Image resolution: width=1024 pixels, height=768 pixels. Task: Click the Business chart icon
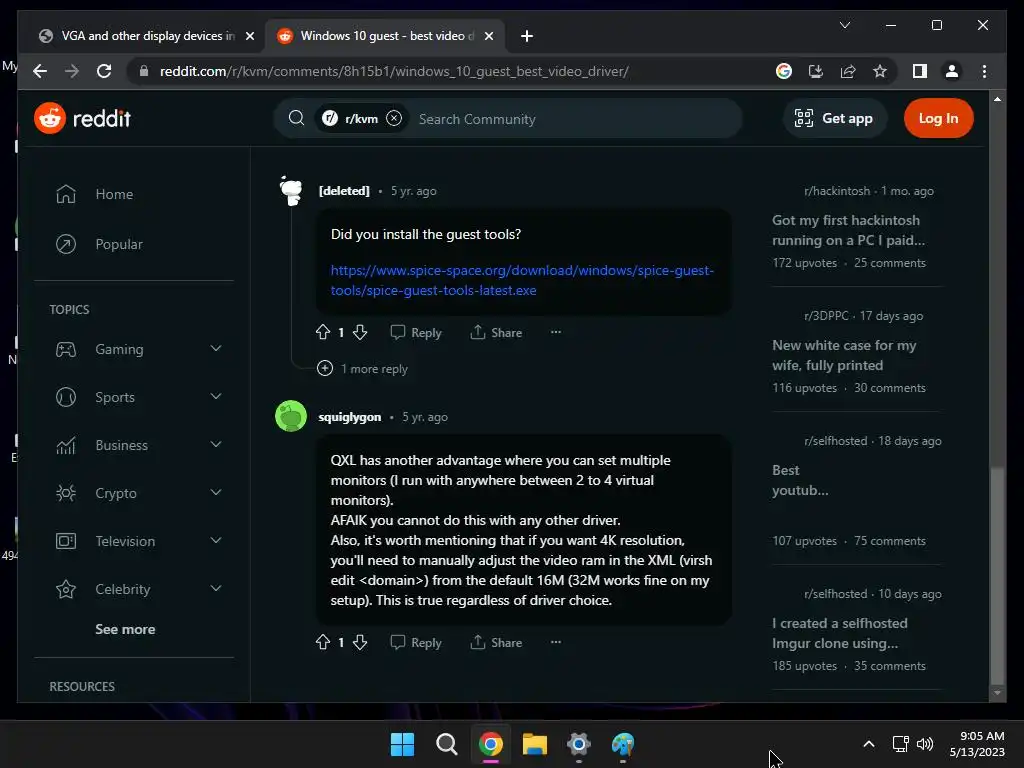65,445
